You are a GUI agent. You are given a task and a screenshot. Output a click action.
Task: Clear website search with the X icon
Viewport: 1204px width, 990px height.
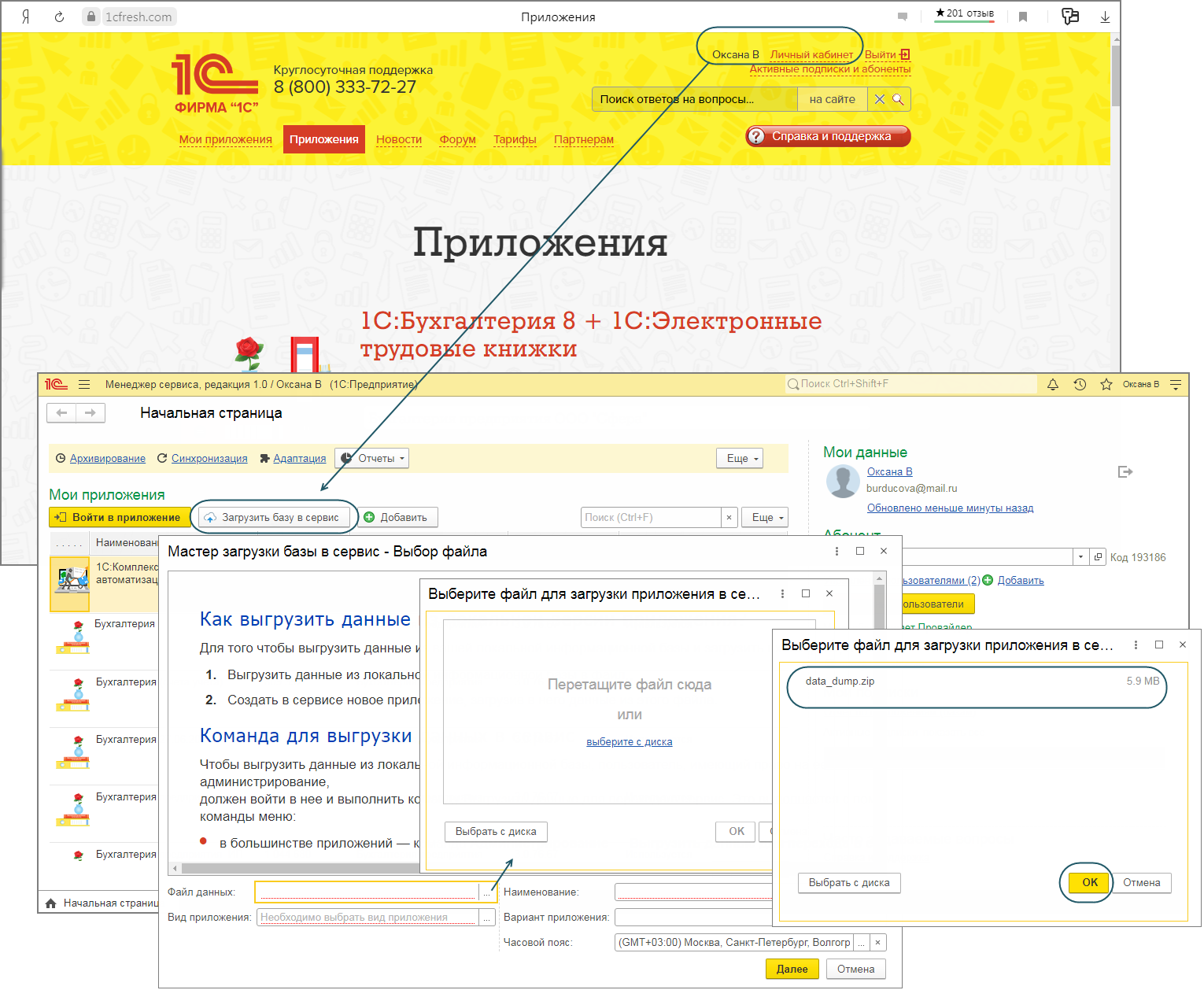pos(880,99)
